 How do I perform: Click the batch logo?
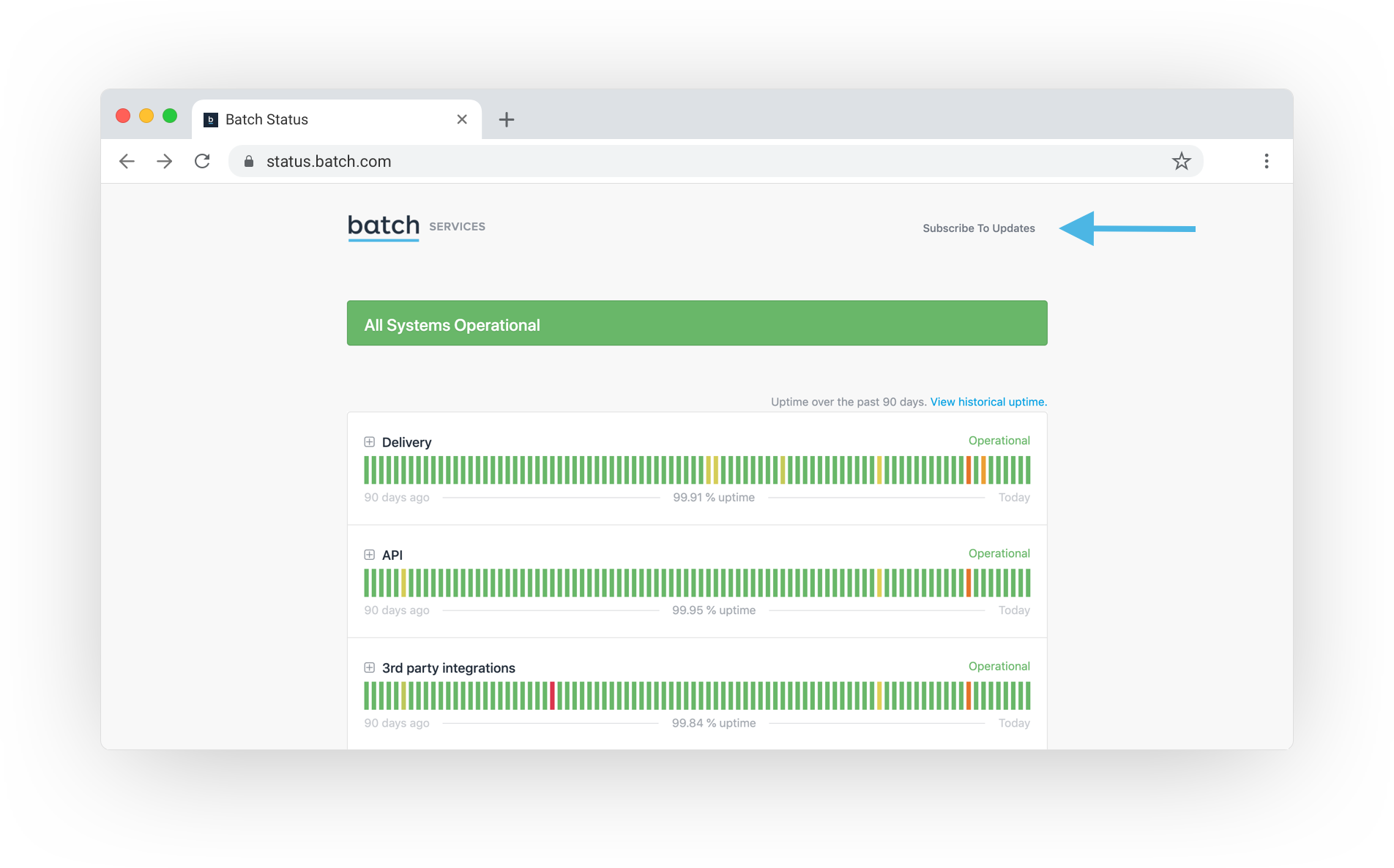(x=384, y=226)
